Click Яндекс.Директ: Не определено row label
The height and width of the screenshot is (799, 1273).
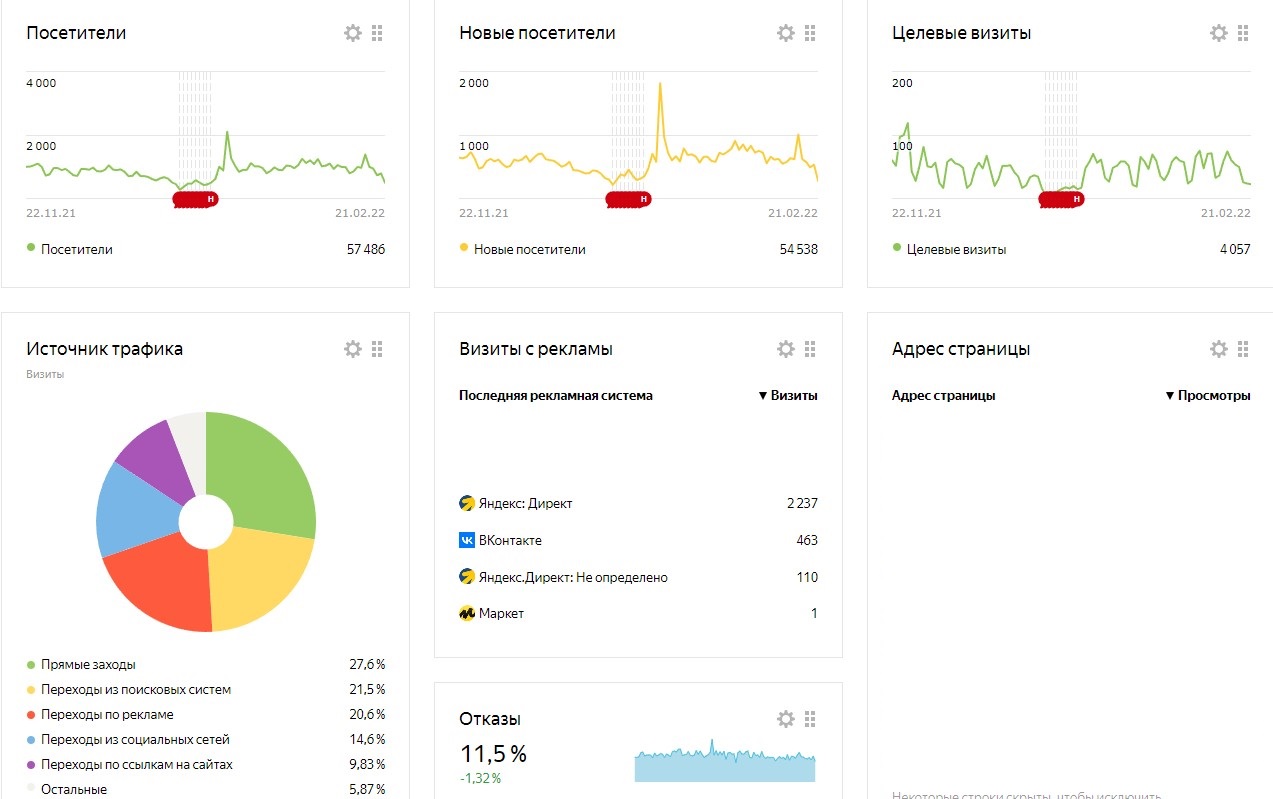pyautogui.click(x=573, y=577)
